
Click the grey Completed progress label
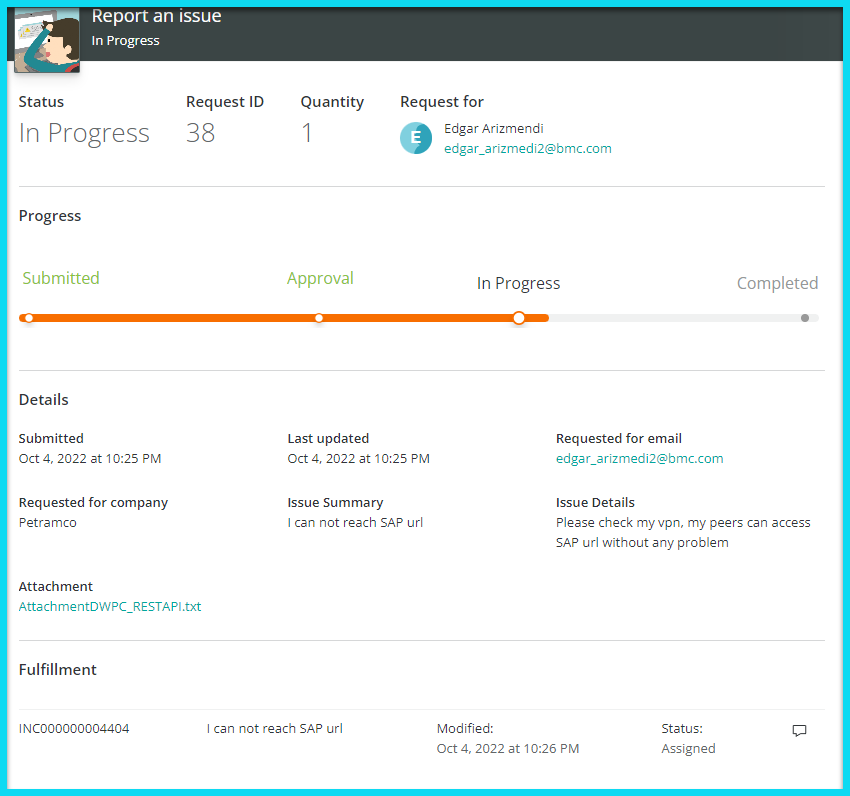point(777,284)
